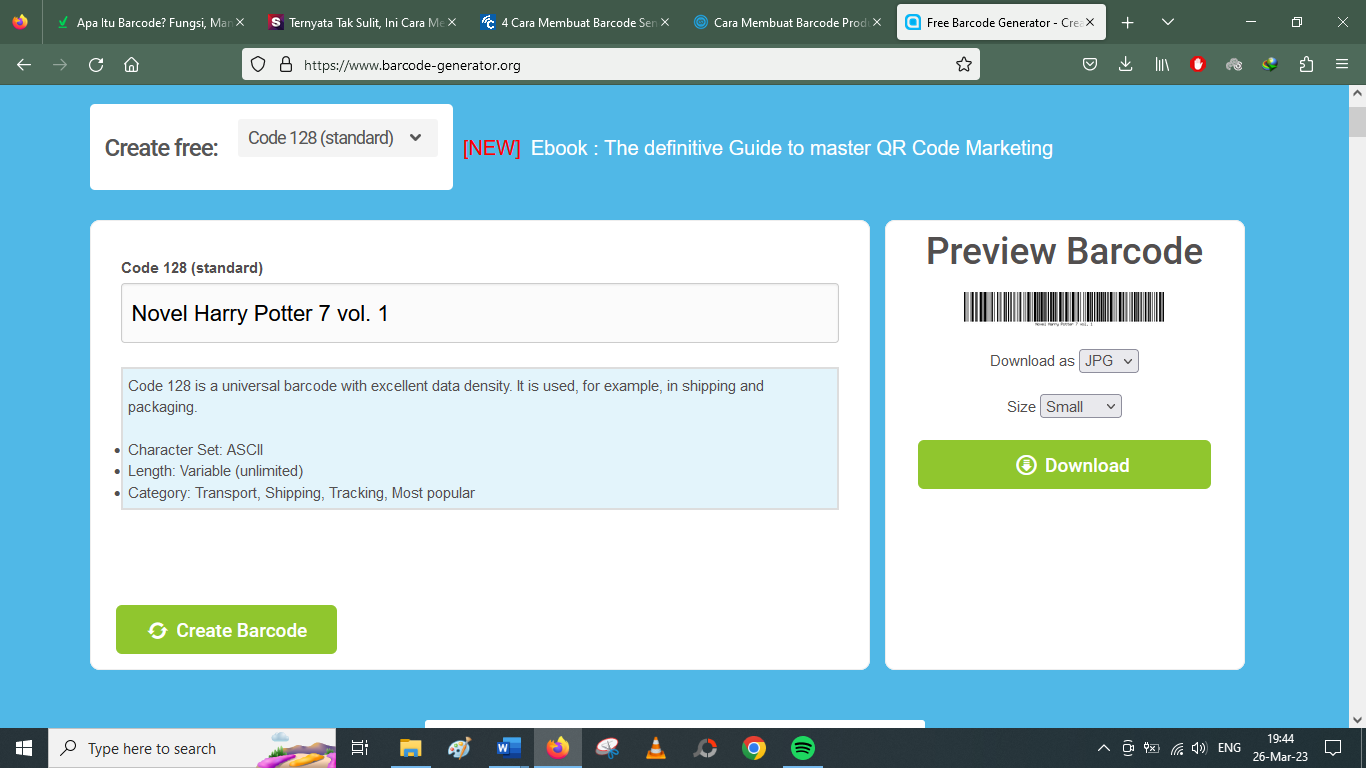Open the 'Download as' JPG format dropdown
This screenshot has height=768, width=1366.
(x=1108, y=361)
